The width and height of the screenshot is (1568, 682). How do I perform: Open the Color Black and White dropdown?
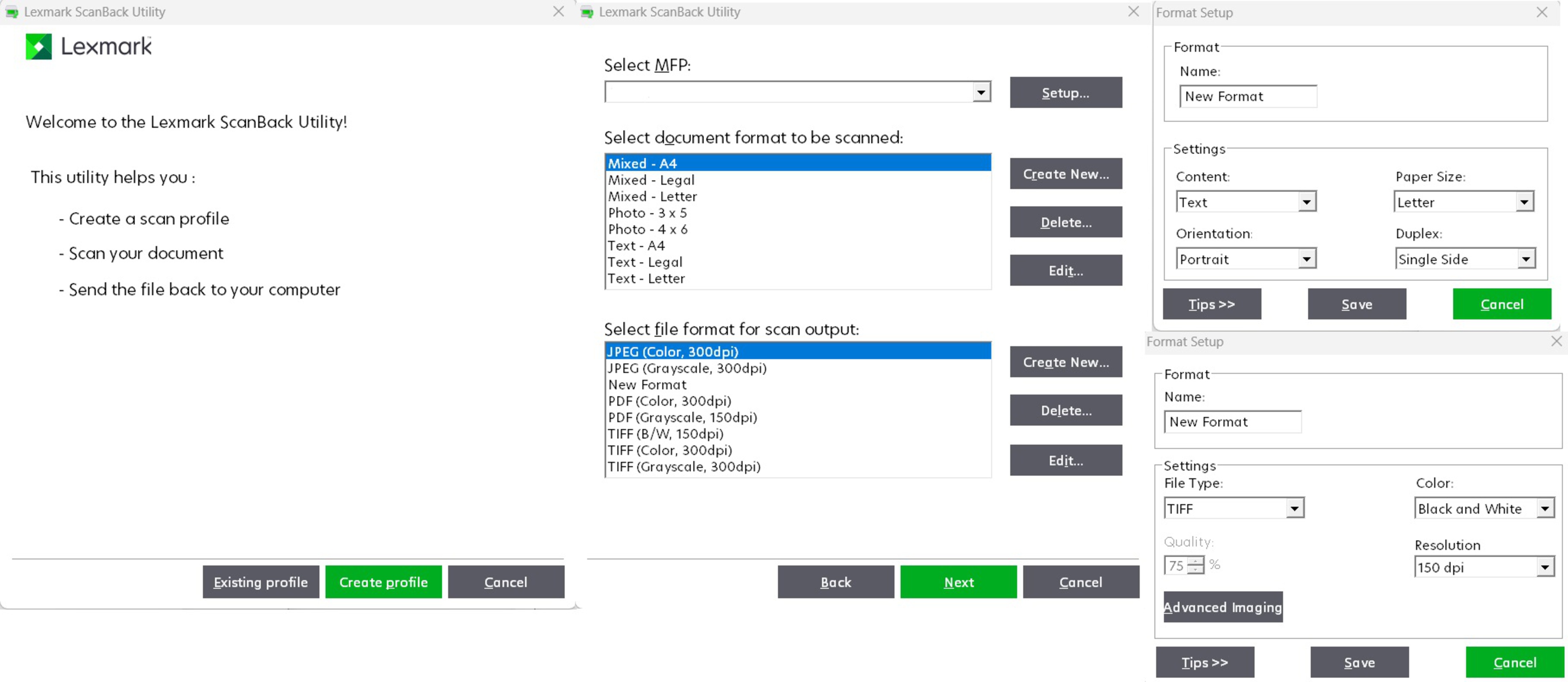point(1545,508)
